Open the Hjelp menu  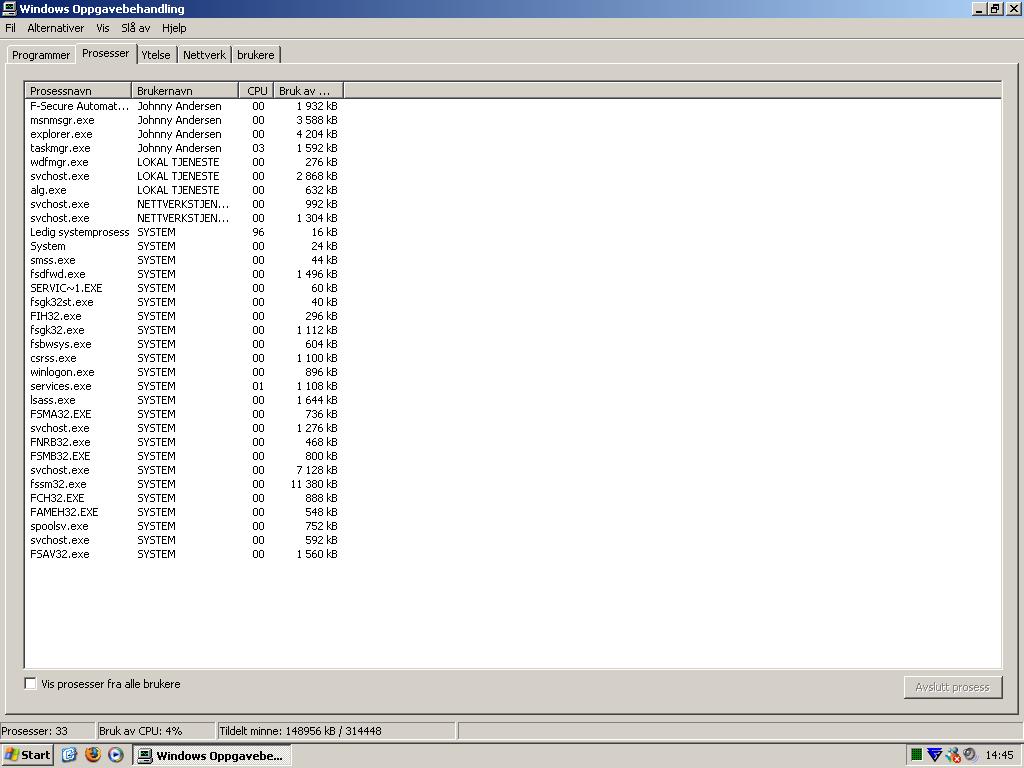click(x=174, y=28)
